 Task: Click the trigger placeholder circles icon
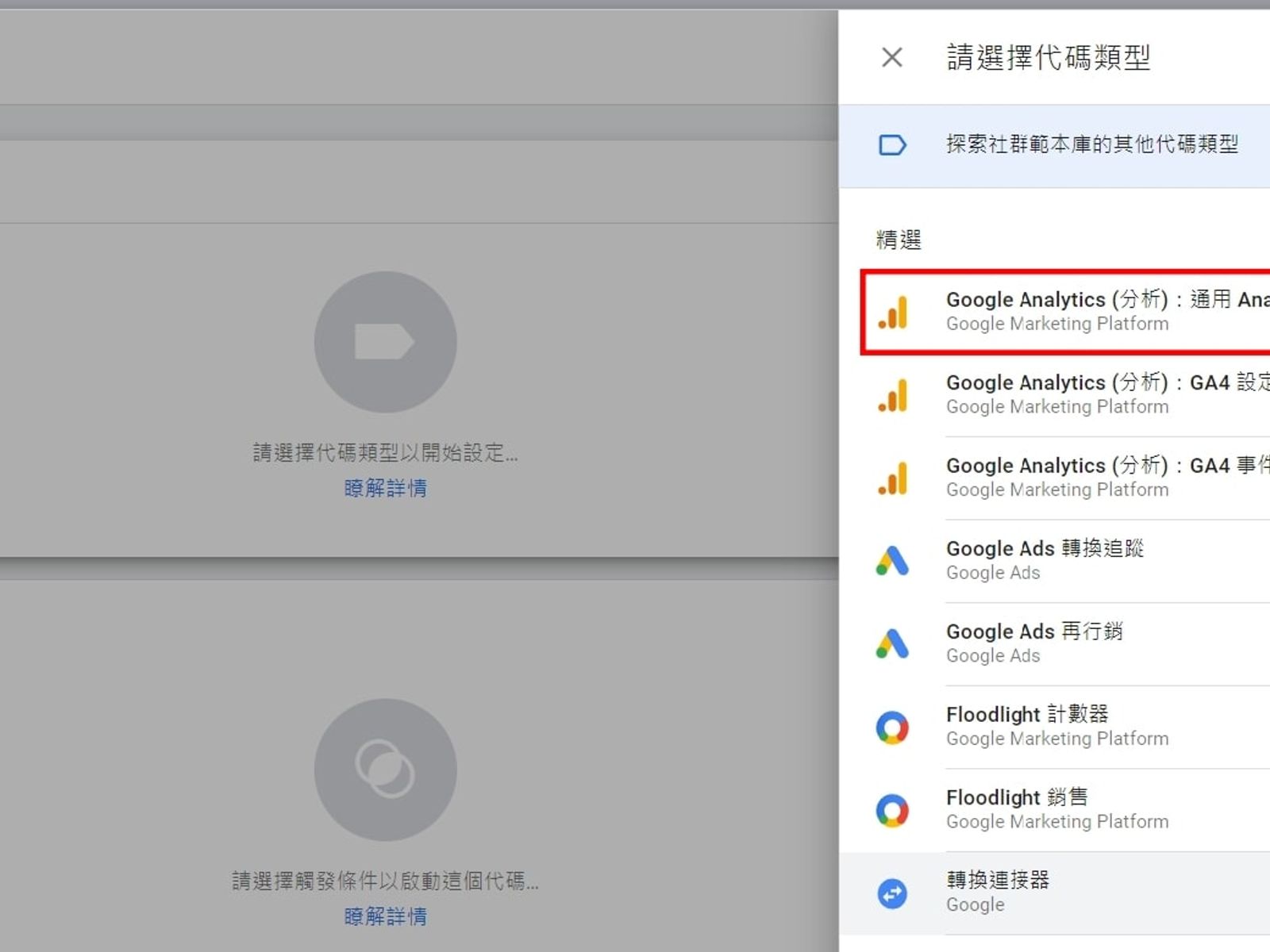point(385,770)
